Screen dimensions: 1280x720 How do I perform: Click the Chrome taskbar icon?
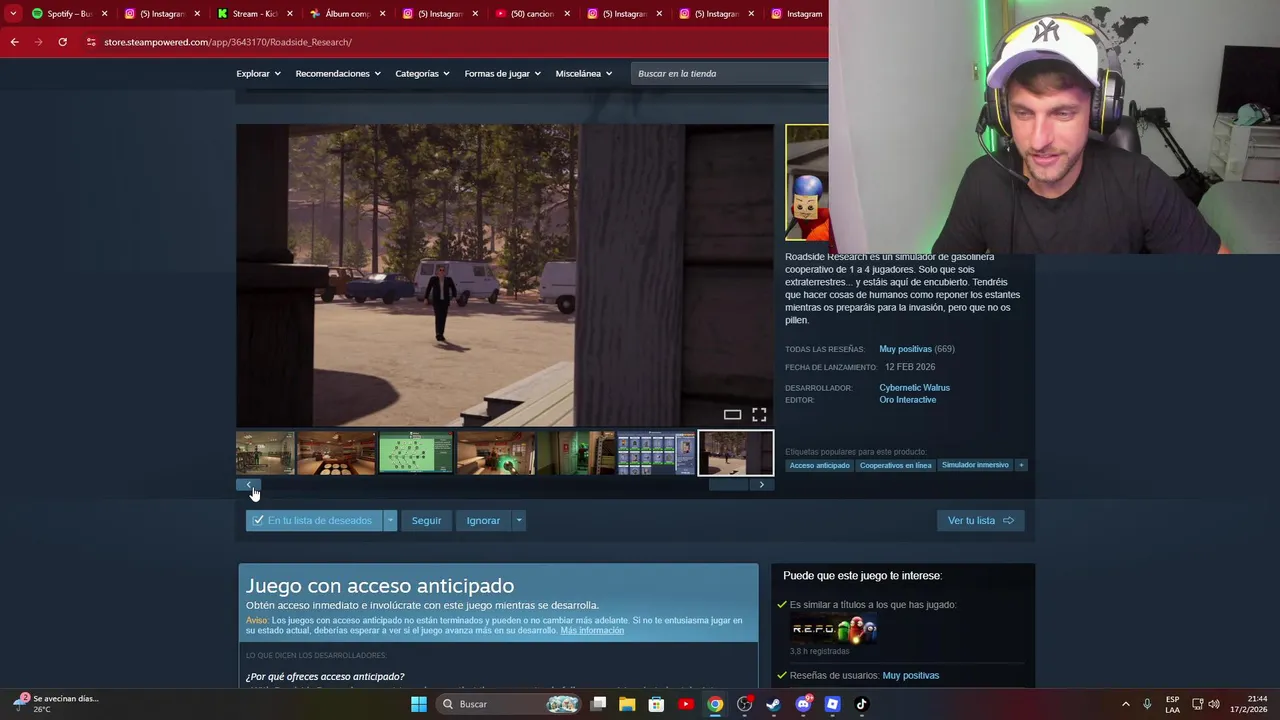715,704
